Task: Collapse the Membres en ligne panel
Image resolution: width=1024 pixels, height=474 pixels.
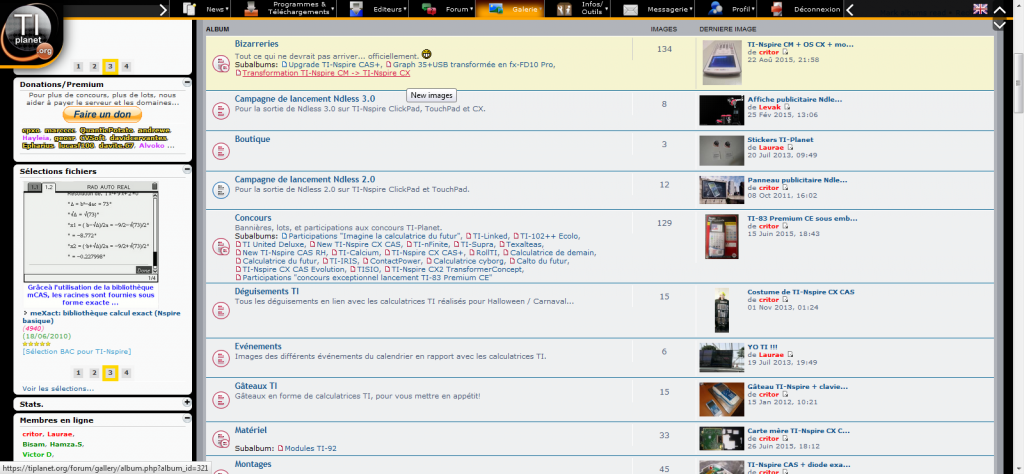Action: 187,419
